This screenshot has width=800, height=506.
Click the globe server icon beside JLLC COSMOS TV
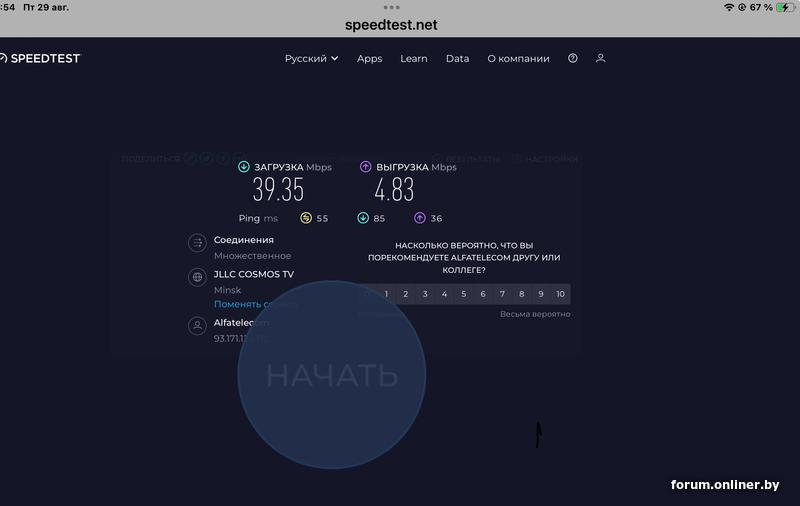coord(197,277)
